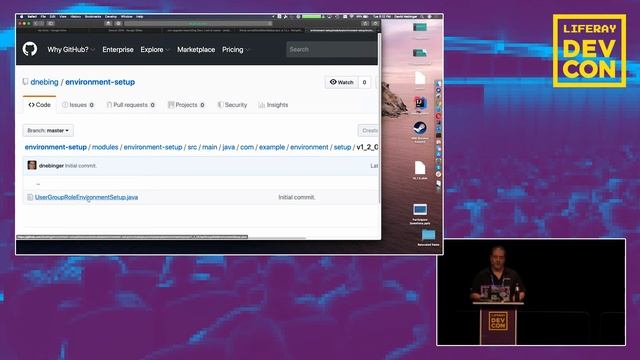The height and width of the screenshot is (360, 640).
Task: Go to com in breadcrumb path
Action: [x=247, y=147]
